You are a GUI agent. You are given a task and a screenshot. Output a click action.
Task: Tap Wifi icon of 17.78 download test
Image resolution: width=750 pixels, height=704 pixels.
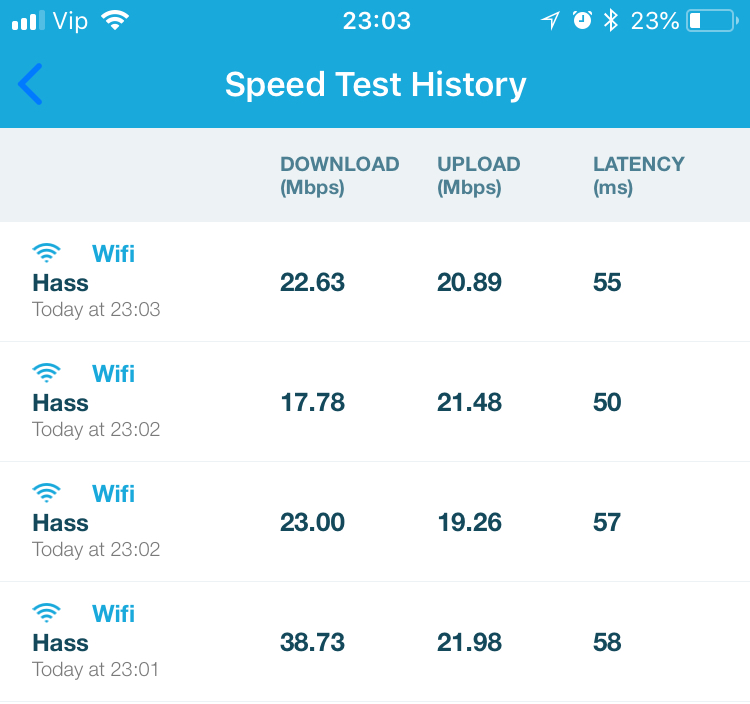coord(46,373)
